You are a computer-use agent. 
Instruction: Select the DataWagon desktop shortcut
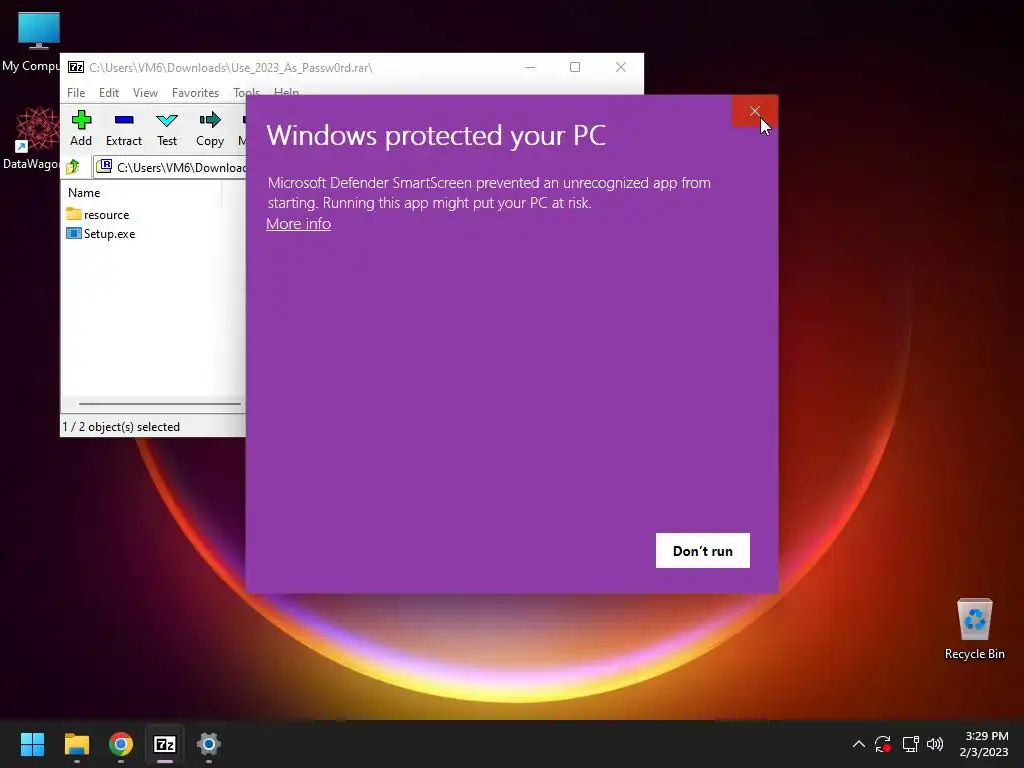click(x=31, y=138)
